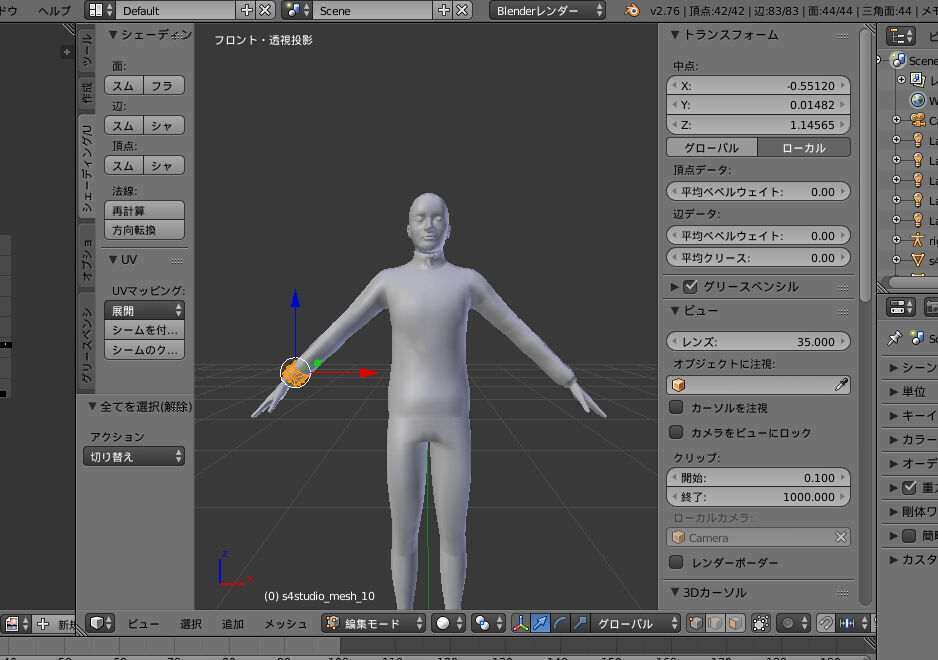Screen dimensions: 938x660
Task: Click the シームのク... button
Action: pos(144,349)
